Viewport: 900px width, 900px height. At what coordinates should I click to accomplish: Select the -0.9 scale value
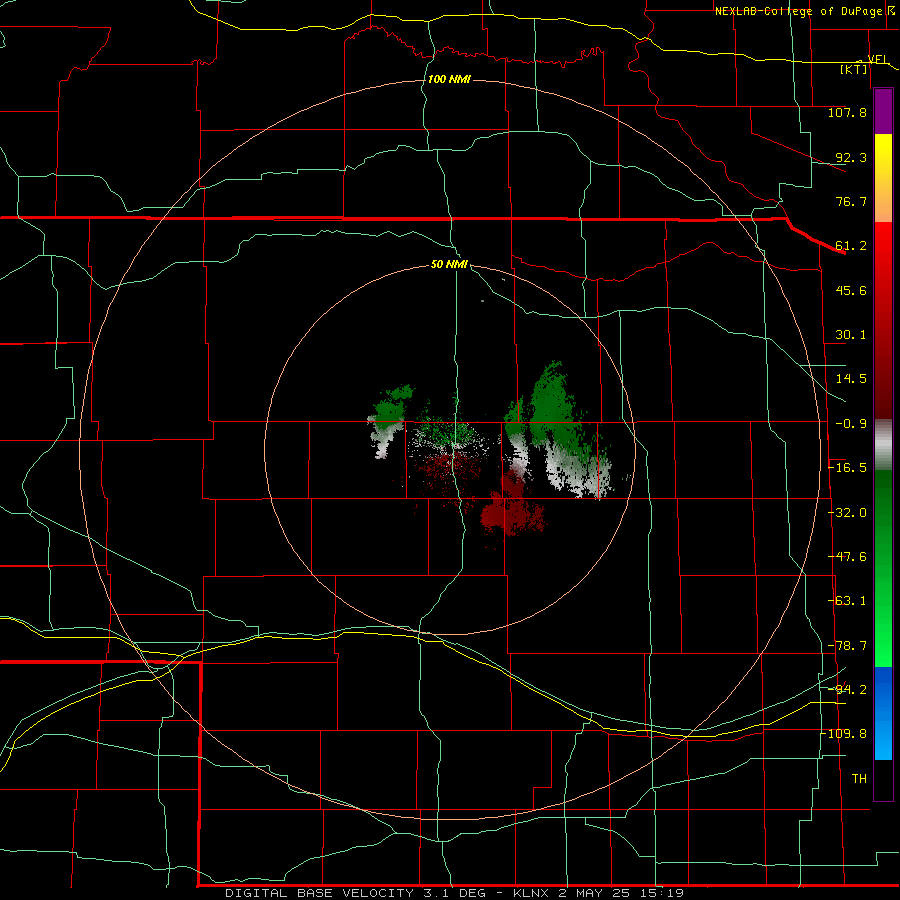(x=851, y=424)
